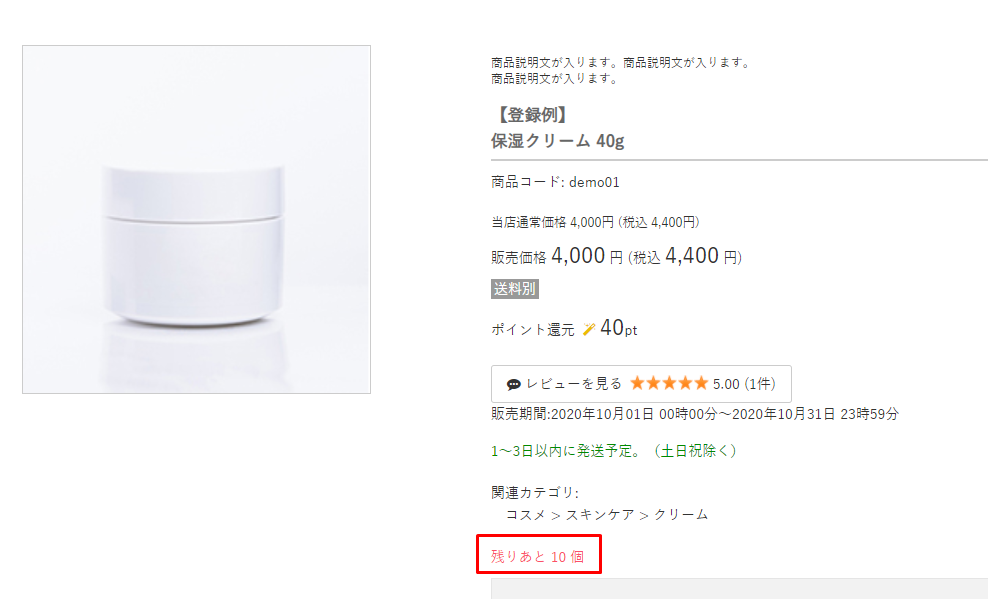Click the 5.00 review rating score
The image size is (988, 599).
click(x=726, y=384)
